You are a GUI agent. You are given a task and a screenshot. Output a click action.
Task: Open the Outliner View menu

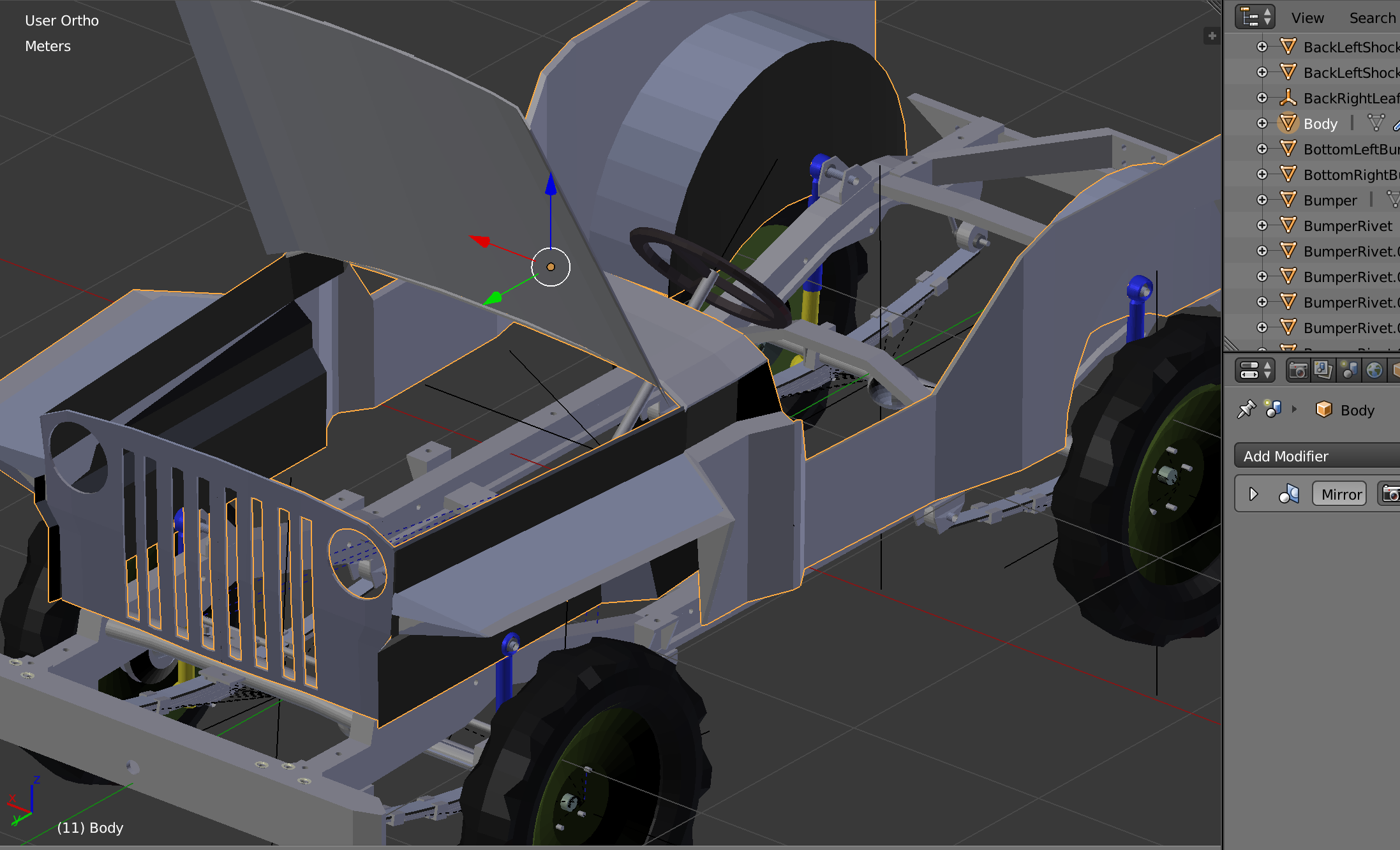[1307, 18]
